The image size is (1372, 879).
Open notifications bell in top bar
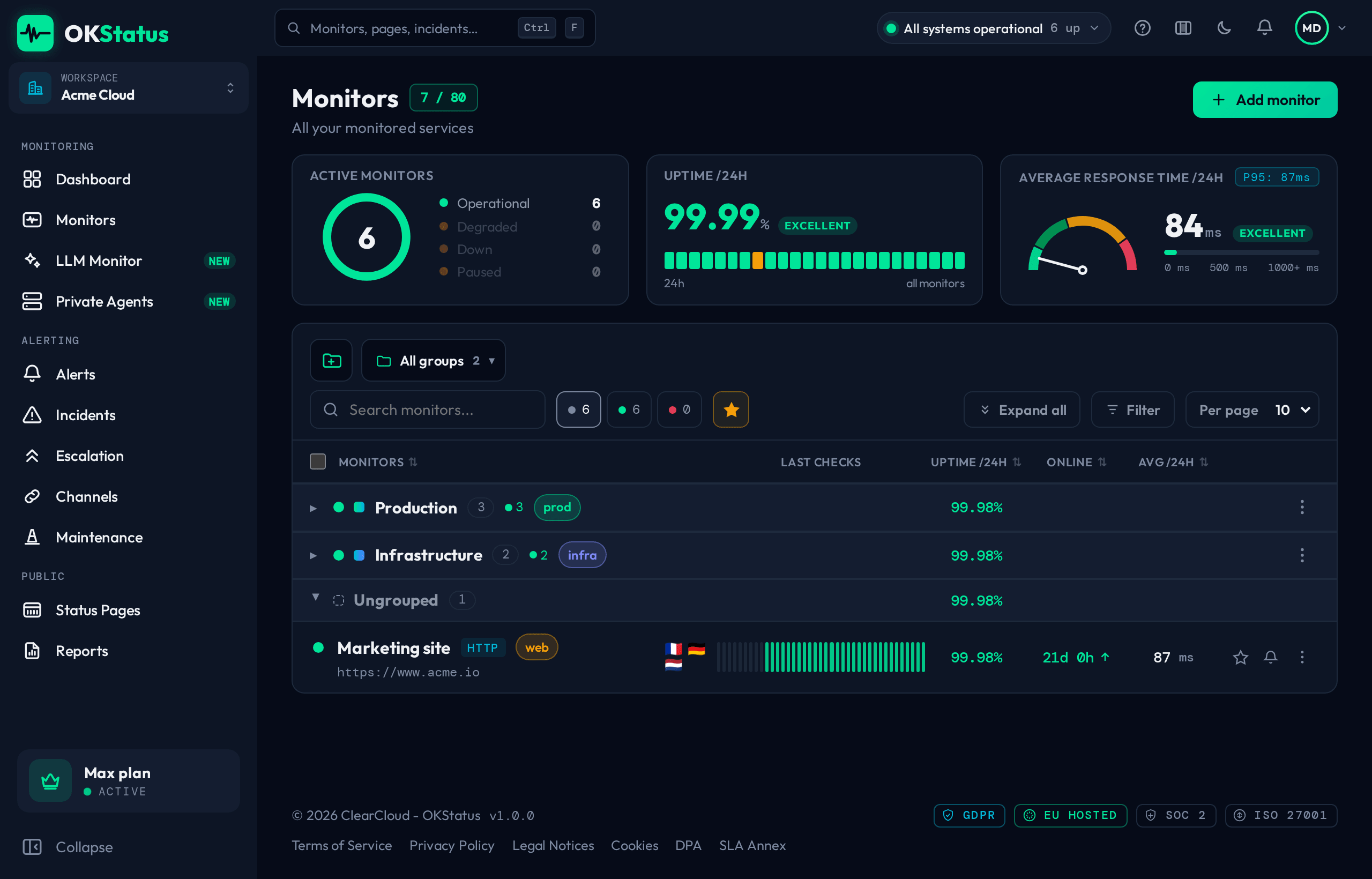pos(1265,28)
